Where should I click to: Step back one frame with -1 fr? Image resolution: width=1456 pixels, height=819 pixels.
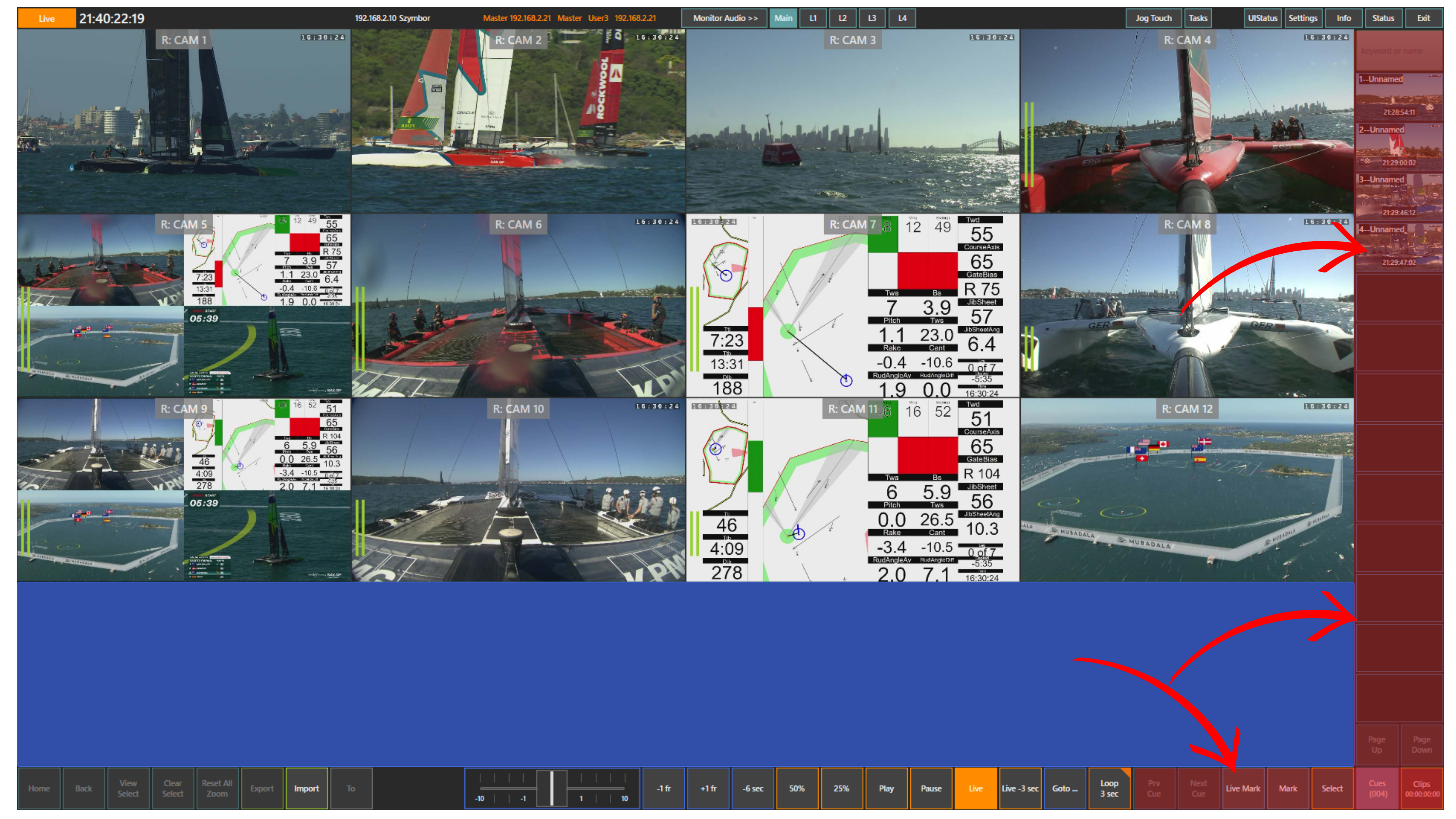coord(664,788)
